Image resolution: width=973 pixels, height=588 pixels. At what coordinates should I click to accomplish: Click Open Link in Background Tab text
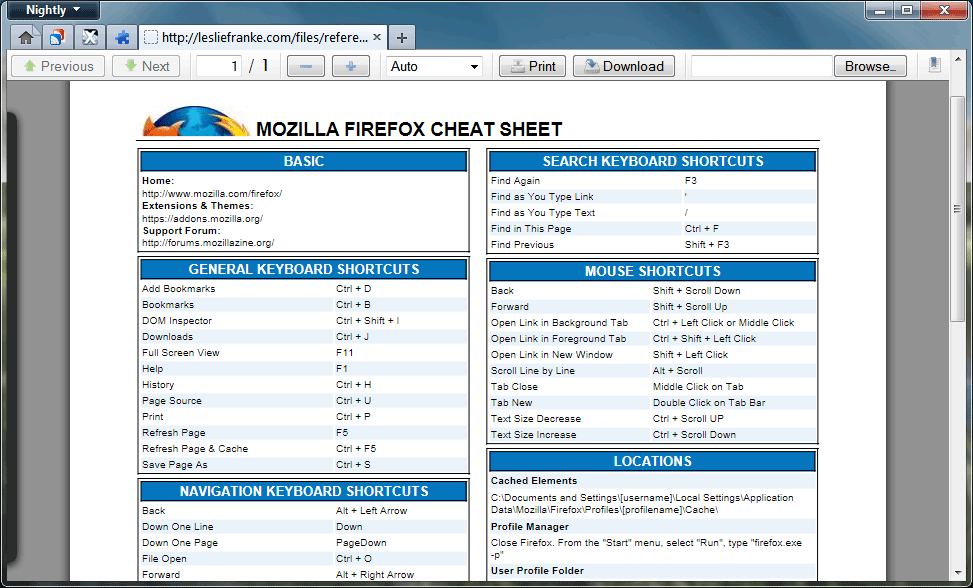559,323
